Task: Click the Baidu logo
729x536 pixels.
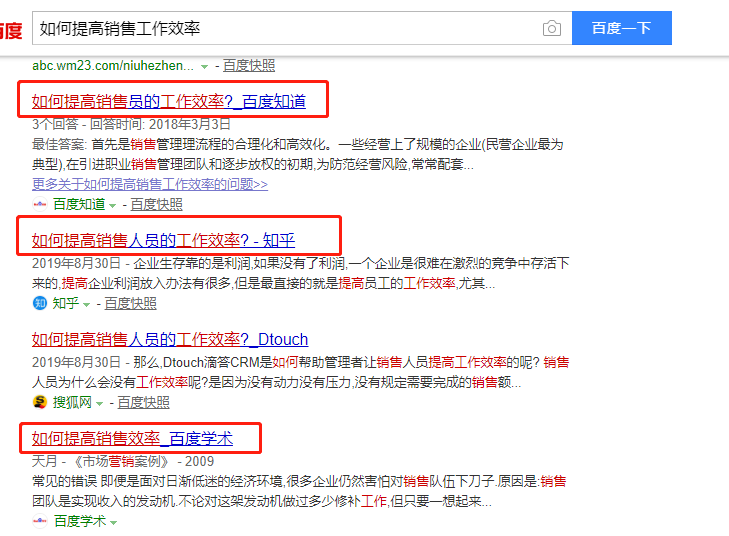Action: 10,31
